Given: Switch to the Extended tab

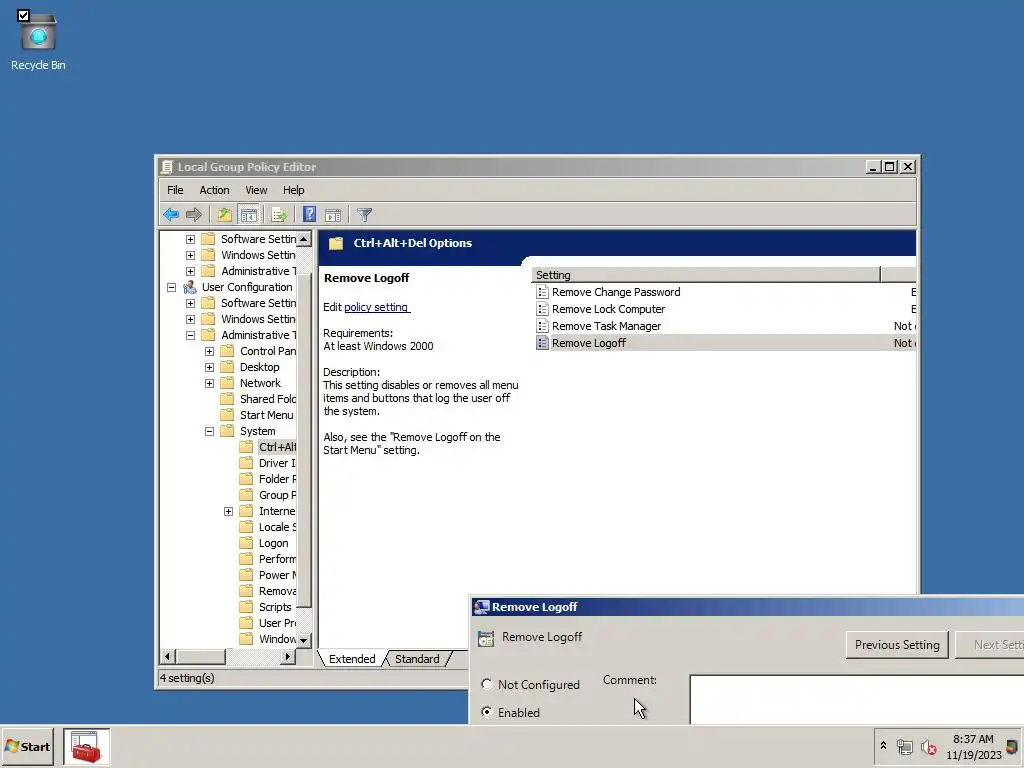Looking at the screenshot, I should pyautogui.click(x=352, y=659).
